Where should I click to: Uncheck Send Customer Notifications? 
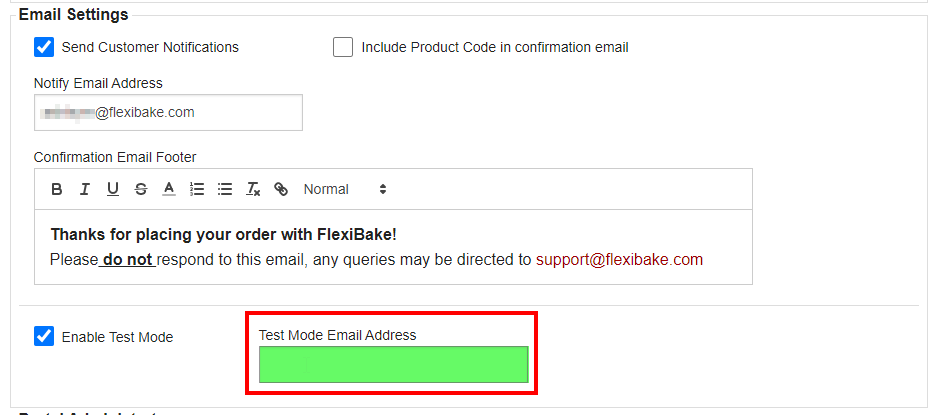(44, 47)
